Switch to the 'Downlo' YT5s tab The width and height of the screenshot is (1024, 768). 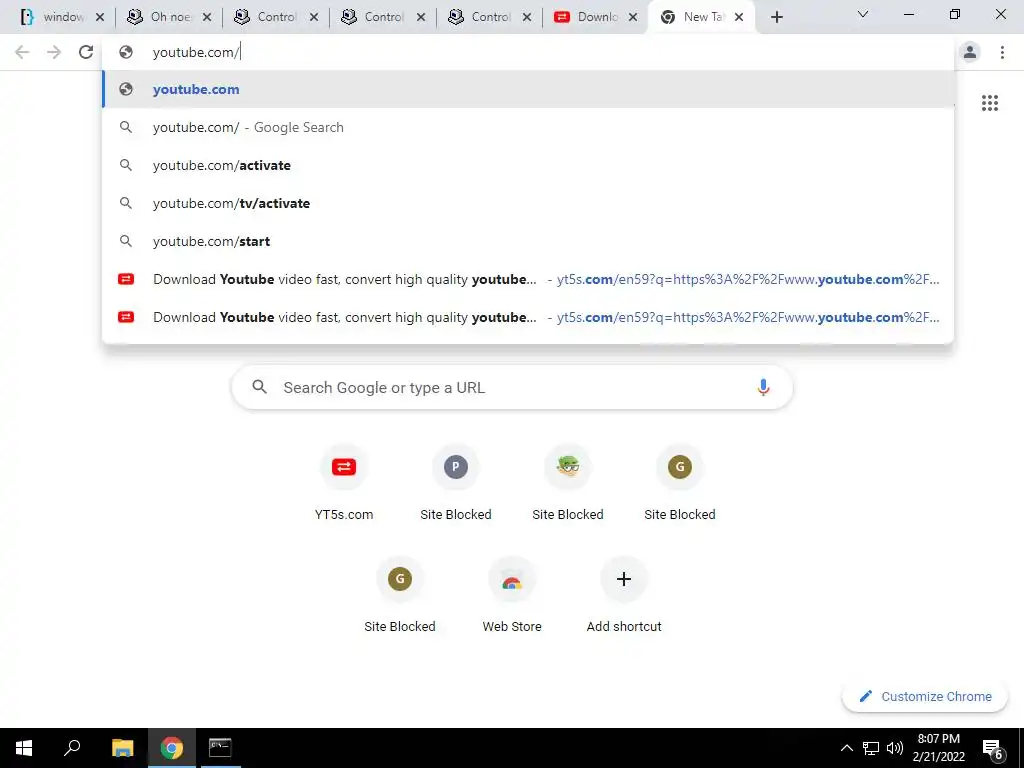(x=593, y=17)
